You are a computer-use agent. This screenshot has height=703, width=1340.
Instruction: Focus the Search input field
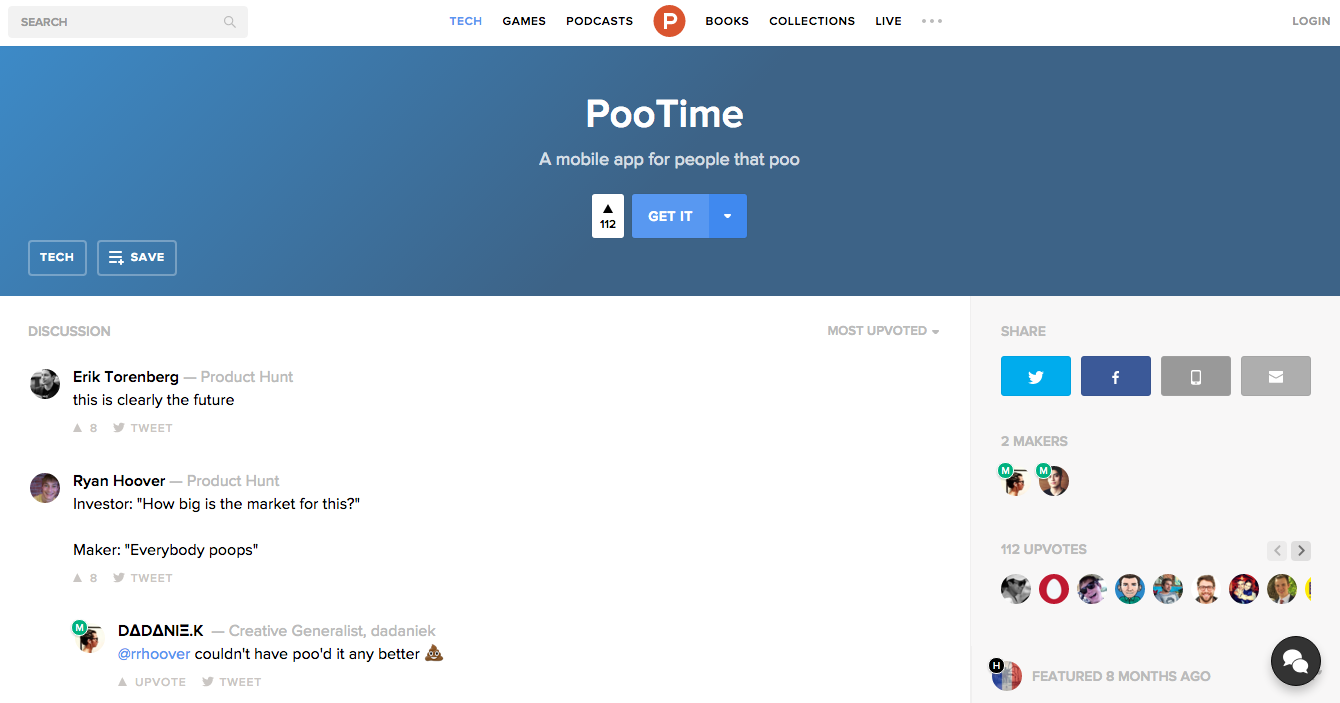coord(128,22)
